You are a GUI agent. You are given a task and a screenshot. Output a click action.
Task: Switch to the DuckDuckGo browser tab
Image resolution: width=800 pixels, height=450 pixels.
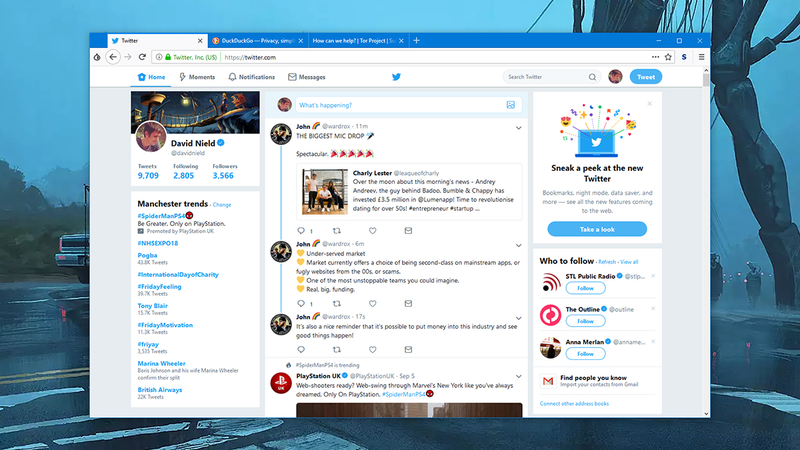(257, 41)
